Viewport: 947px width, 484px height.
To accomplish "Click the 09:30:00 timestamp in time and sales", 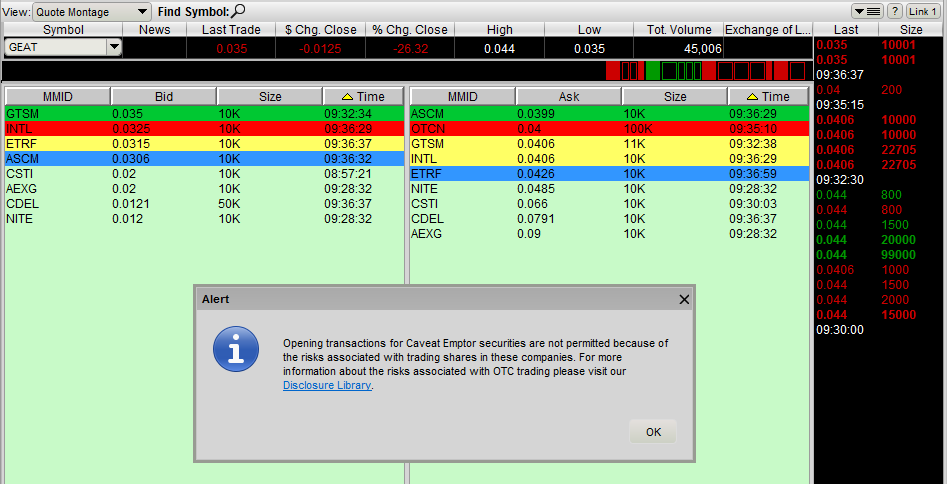I will click(x=839, y=329).
